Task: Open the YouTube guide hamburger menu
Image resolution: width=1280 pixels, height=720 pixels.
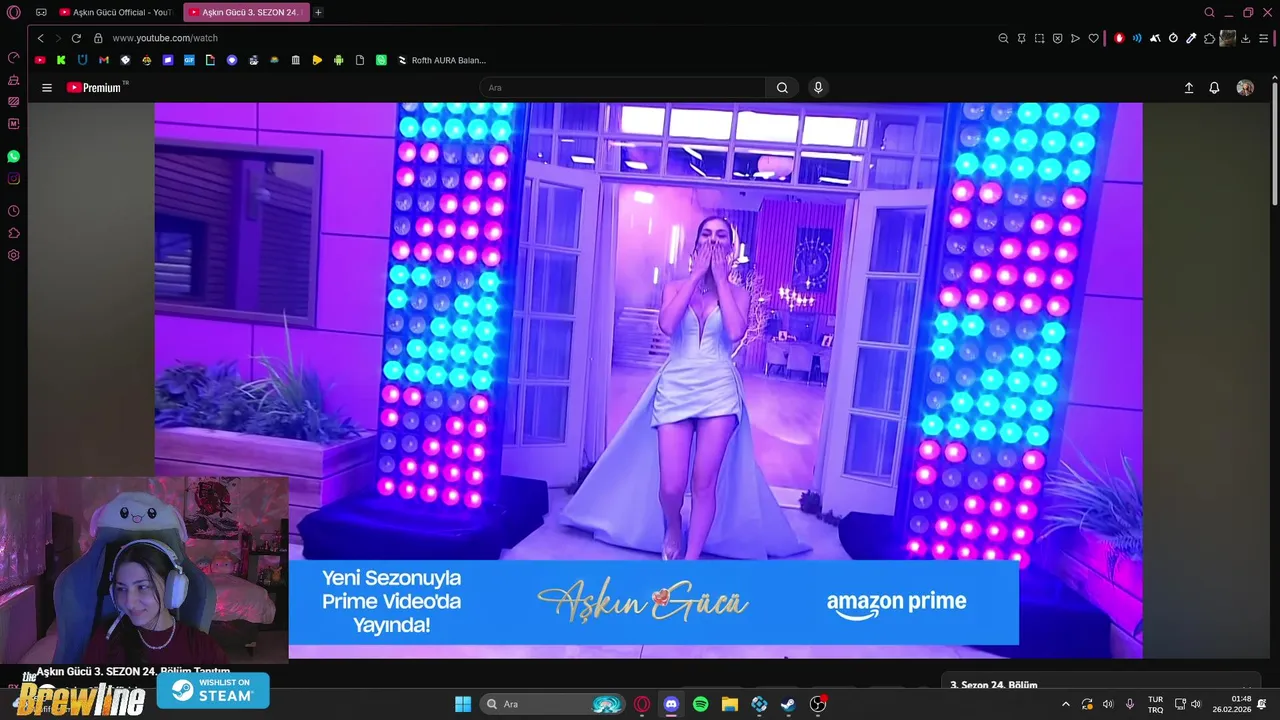Action: [x=46, y=88]
